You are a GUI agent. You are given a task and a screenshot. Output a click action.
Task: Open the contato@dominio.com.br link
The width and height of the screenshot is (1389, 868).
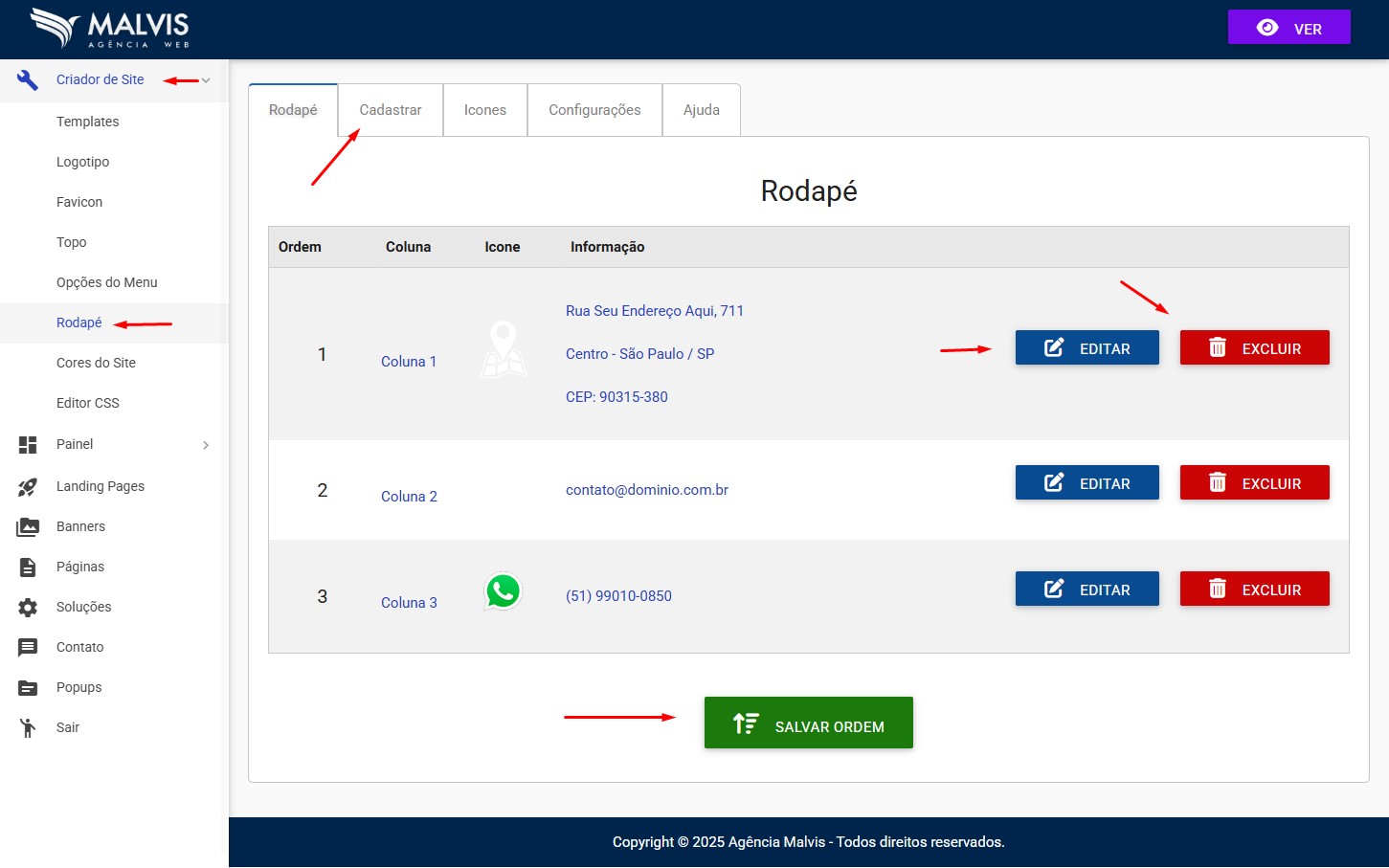click(x=647, y=490)
